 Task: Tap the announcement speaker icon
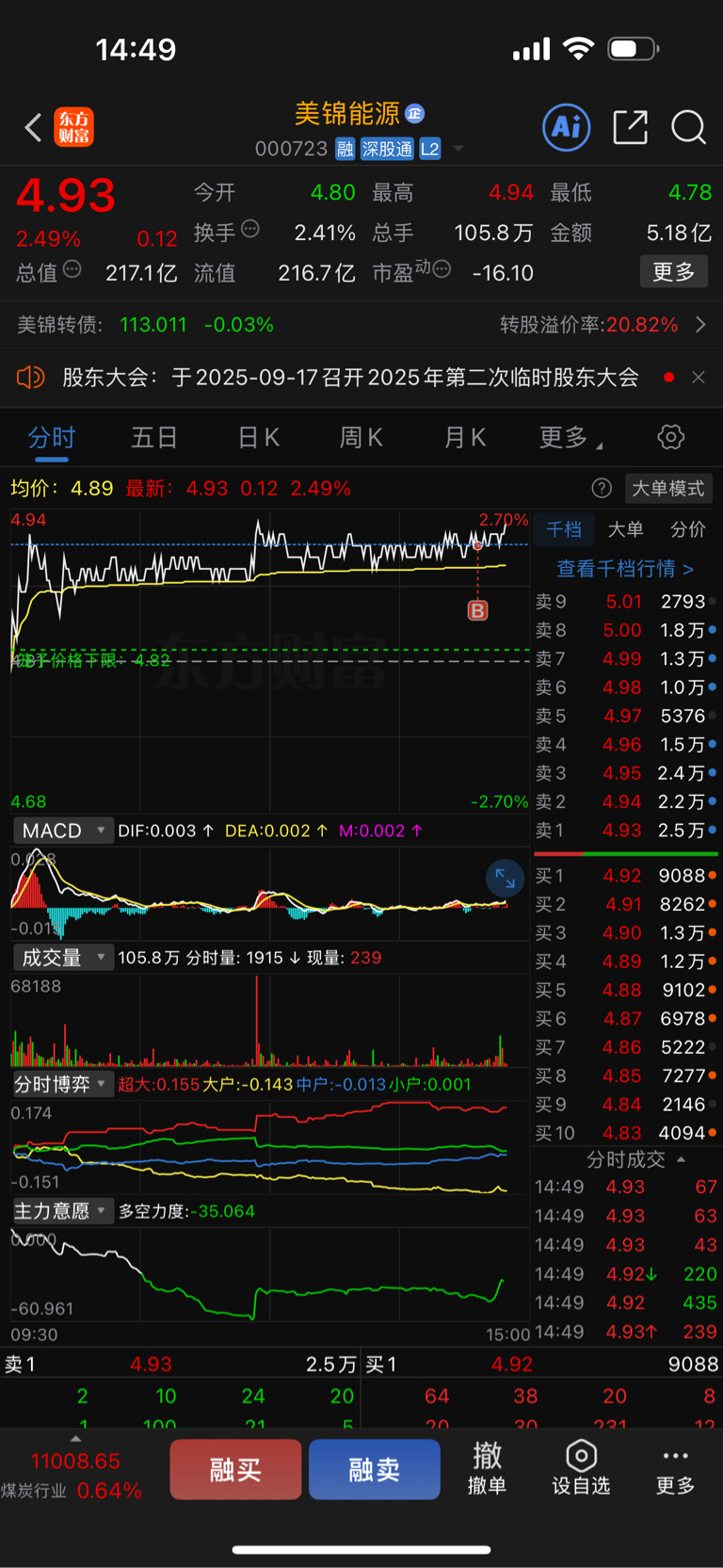click(x=30, y=378)
